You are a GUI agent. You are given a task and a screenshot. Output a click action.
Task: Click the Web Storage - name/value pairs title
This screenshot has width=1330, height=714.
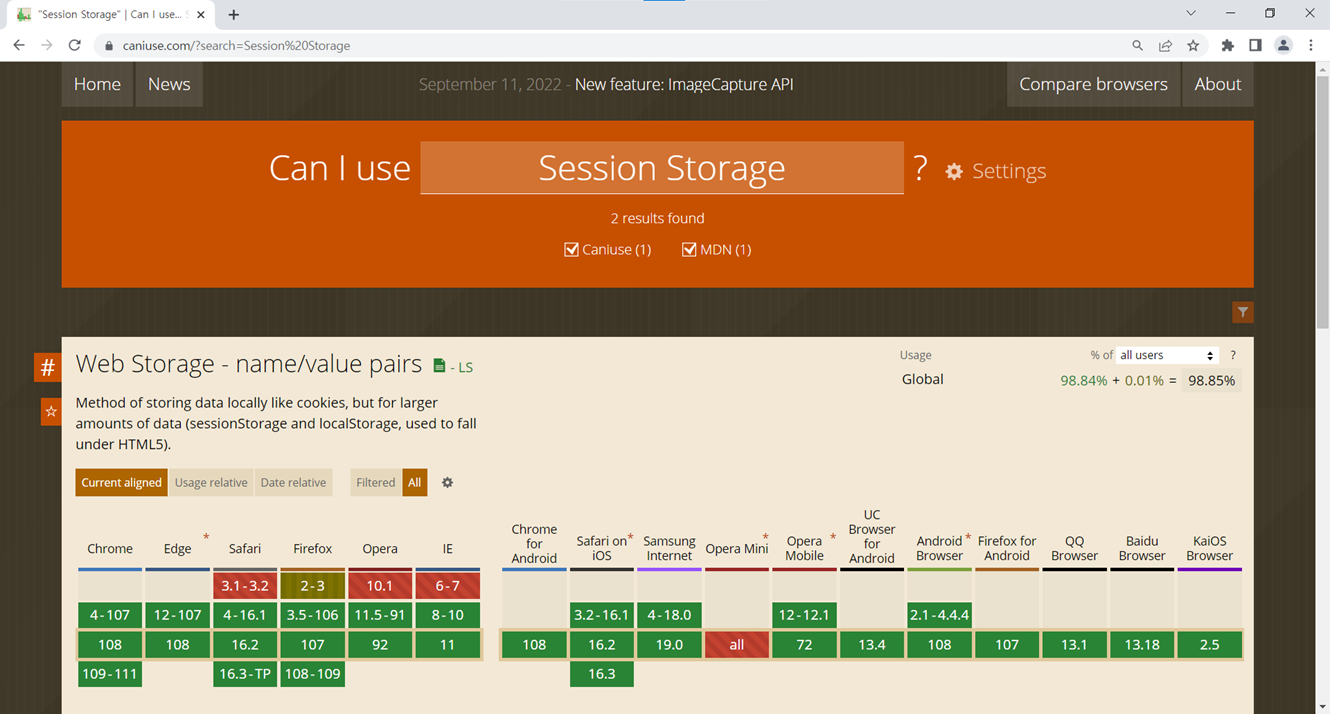(x=249, y=364)
